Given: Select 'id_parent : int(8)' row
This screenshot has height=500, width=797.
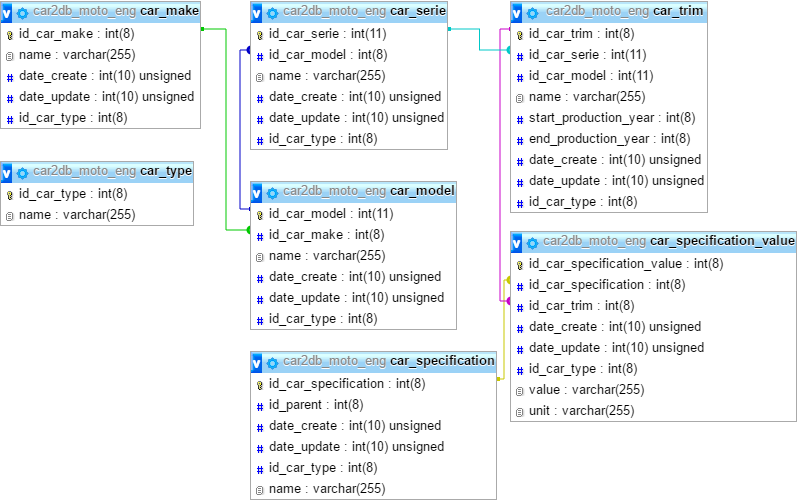Looking at the screenshot, I should [374, 405].
